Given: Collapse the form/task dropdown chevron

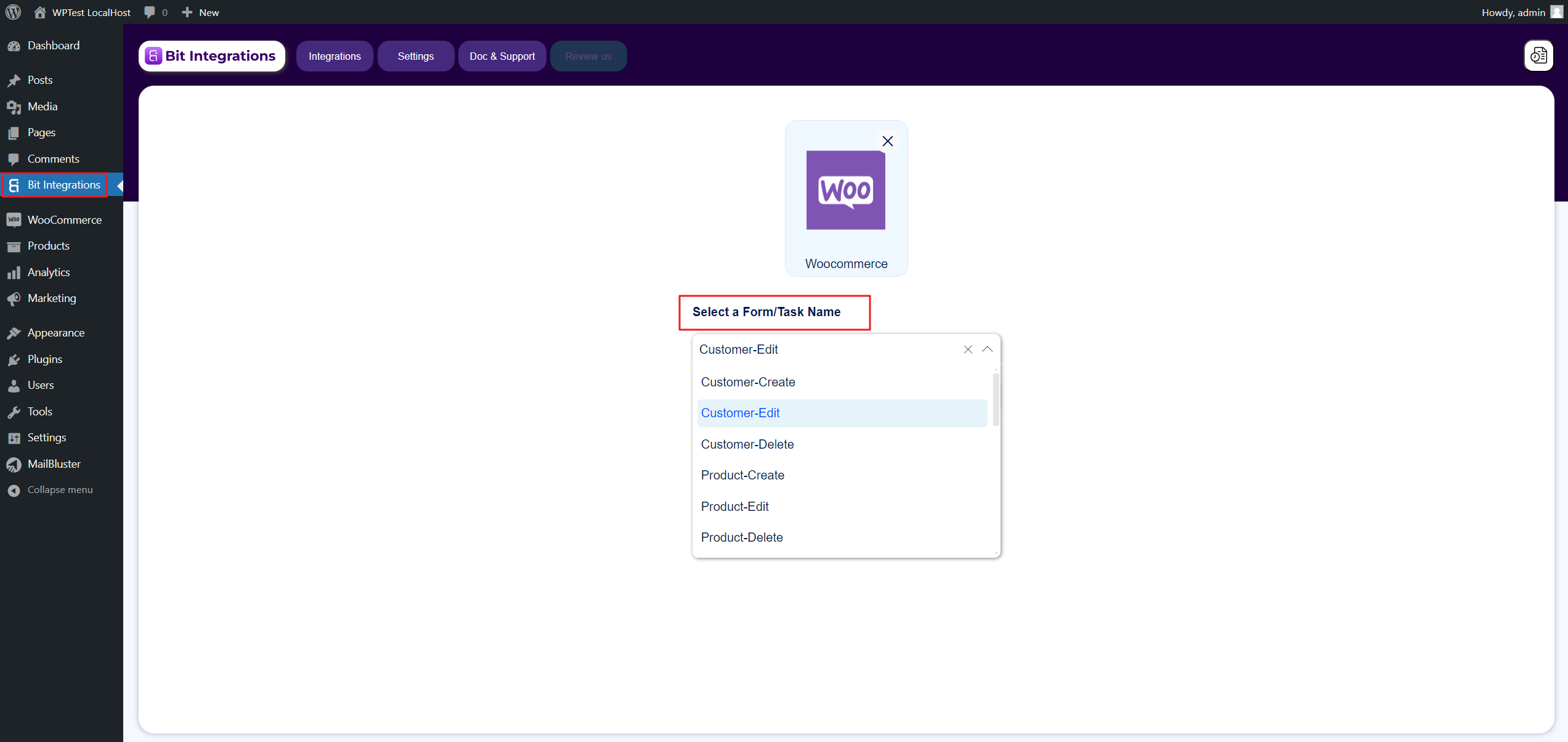Looking at the screenshot, I should pos(987,349).
